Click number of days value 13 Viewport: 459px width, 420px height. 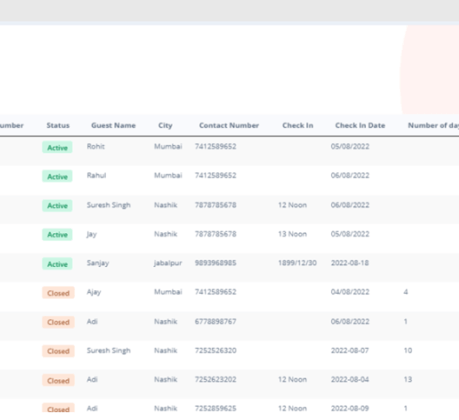pyautogui.click(x=408, y=379)
